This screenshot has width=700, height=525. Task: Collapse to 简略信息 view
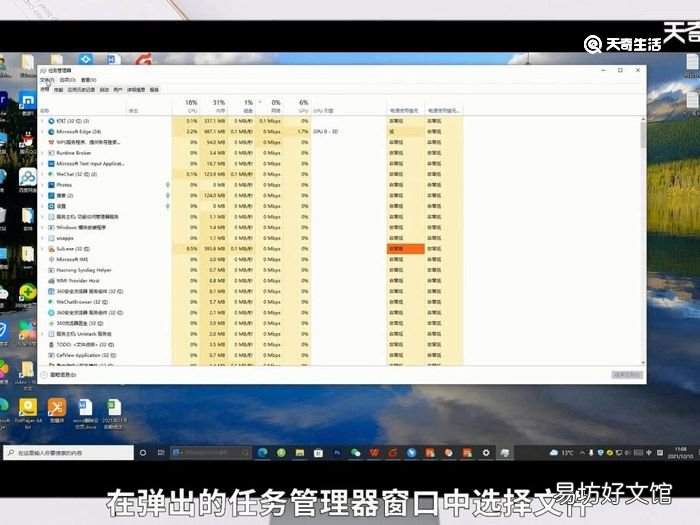coord(58,375)
